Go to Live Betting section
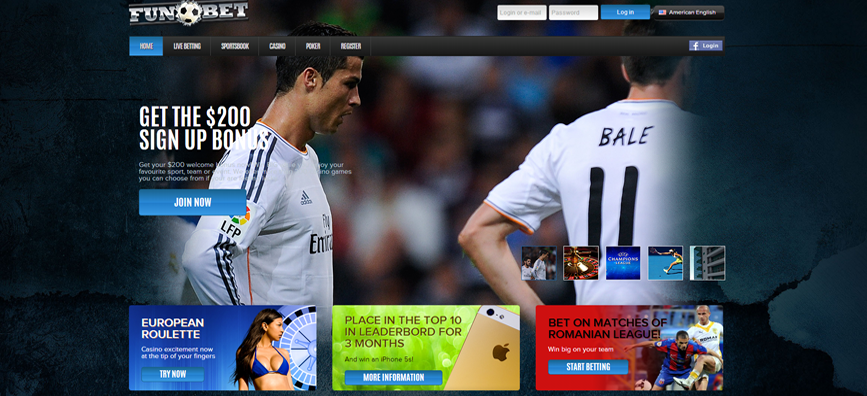Image resolution: width=867 pixels, height=396 pixels. [x=187, y=46]
